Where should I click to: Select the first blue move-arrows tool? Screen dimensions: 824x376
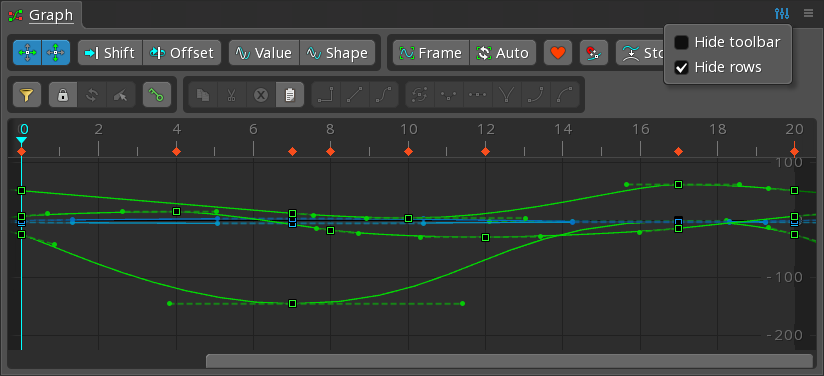pyautogui.click(x=27, y=53)
